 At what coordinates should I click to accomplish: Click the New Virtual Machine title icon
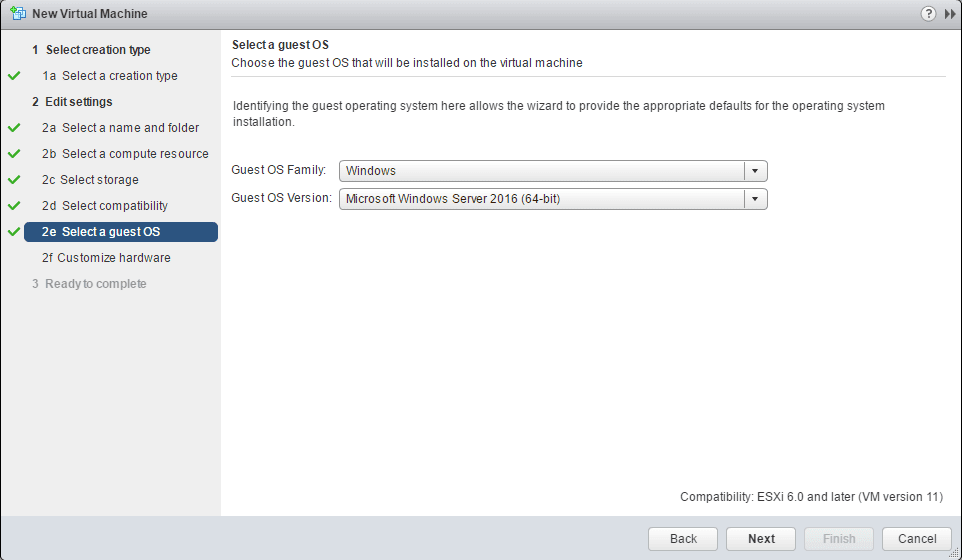[18, 13]
